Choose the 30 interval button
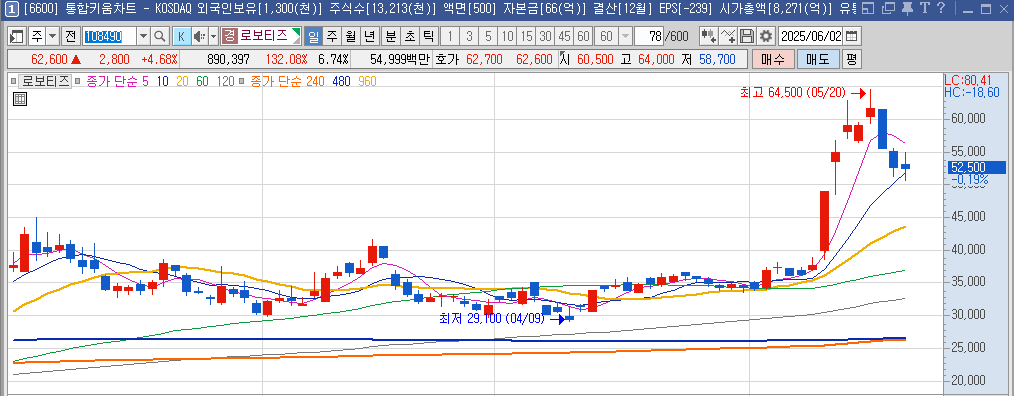Screen dimensions: 1014x396 pos(546,36)
